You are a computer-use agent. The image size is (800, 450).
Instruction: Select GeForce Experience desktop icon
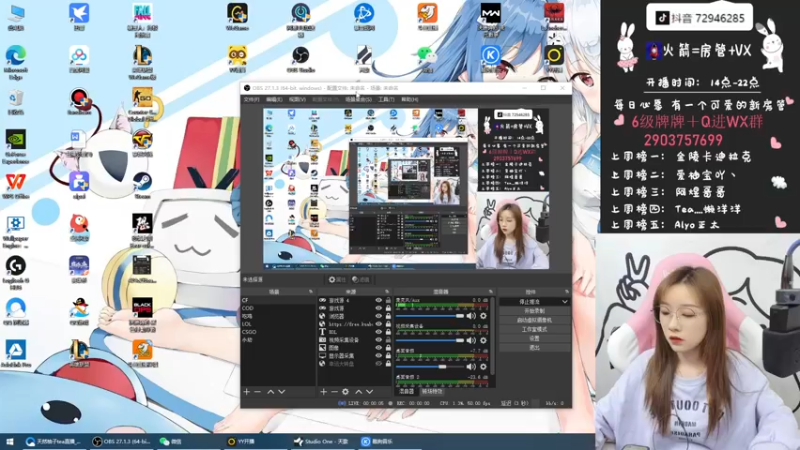(16, 147)
